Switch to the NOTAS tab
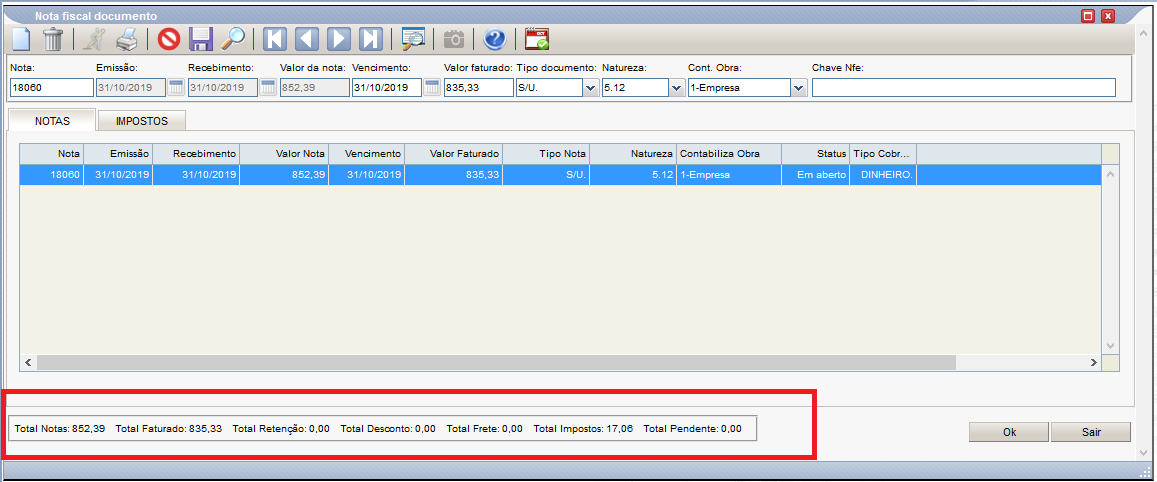 (x=52, y=120)
